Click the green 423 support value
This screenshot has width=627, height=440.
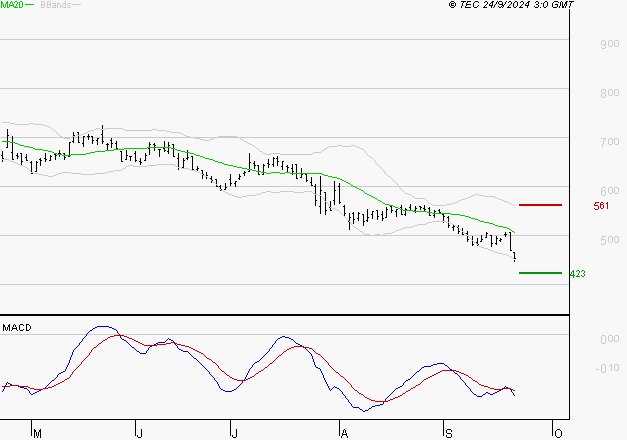pyautogui.click(x=577, y=274)
